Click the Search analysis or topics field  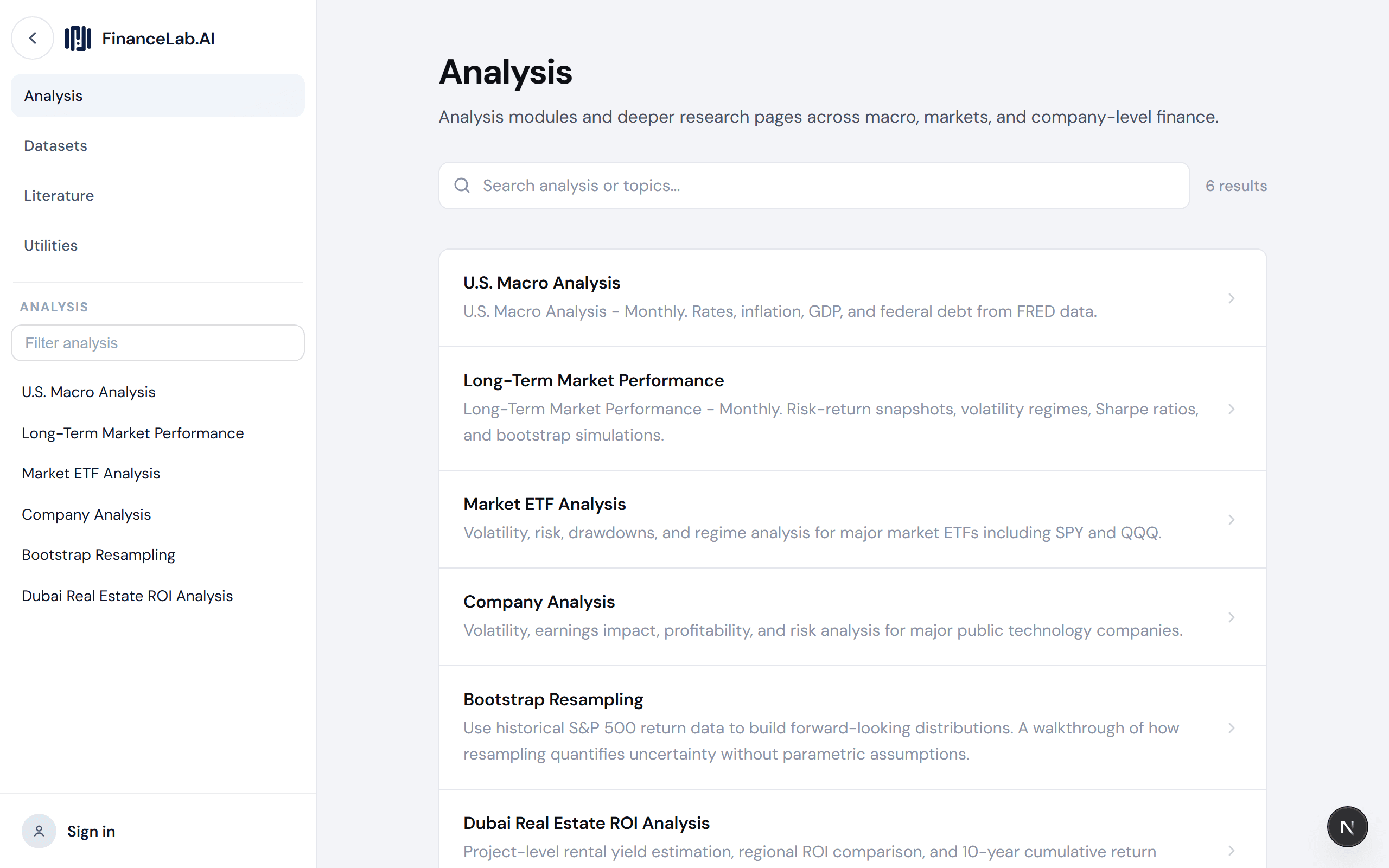[804, 186]
